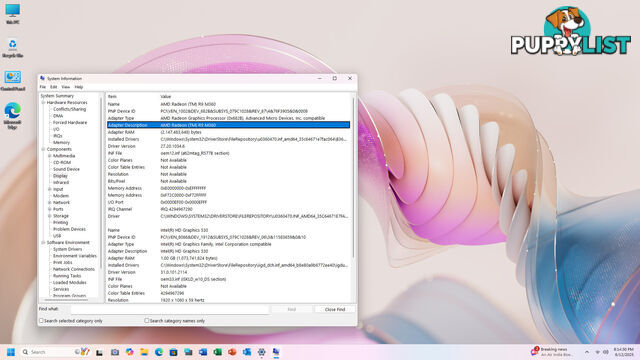Collapse Components tree node
Screen dimensions: 640x360
(43, 149)
